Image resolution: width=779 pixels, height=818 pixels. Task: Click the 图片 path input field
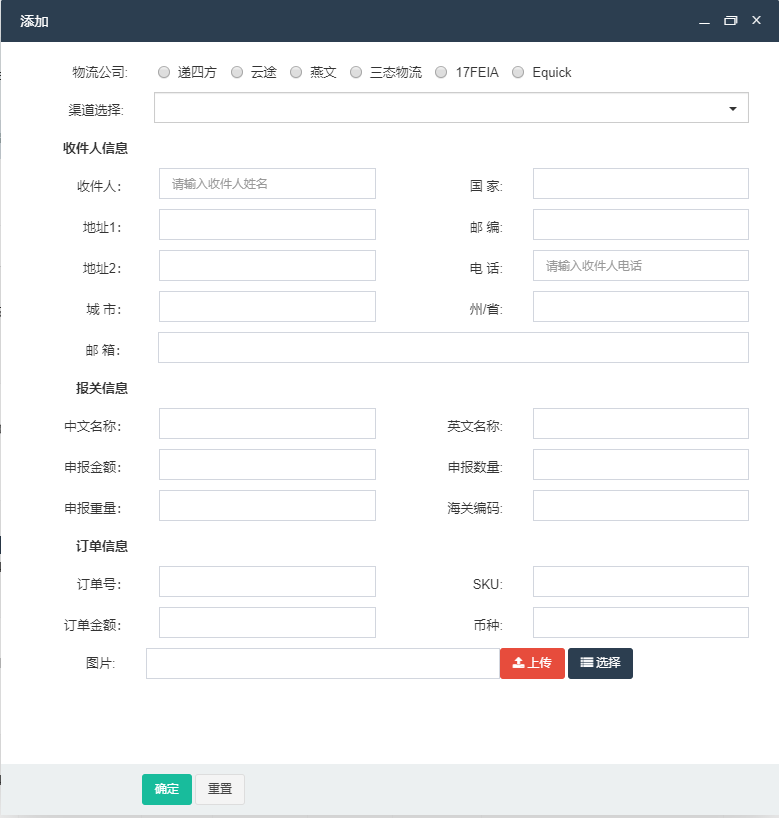[x=323, y=664]
